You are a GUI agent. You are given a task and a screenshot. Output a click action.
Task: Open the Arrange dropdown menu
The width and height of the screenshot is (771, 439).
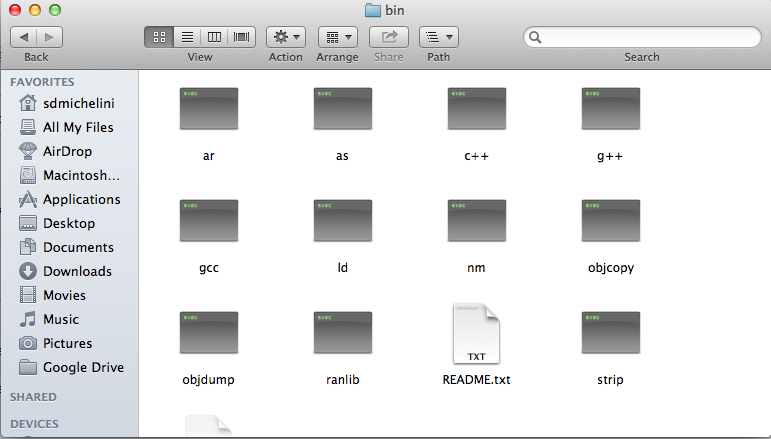pyautogui.click(x=338, y=37)
